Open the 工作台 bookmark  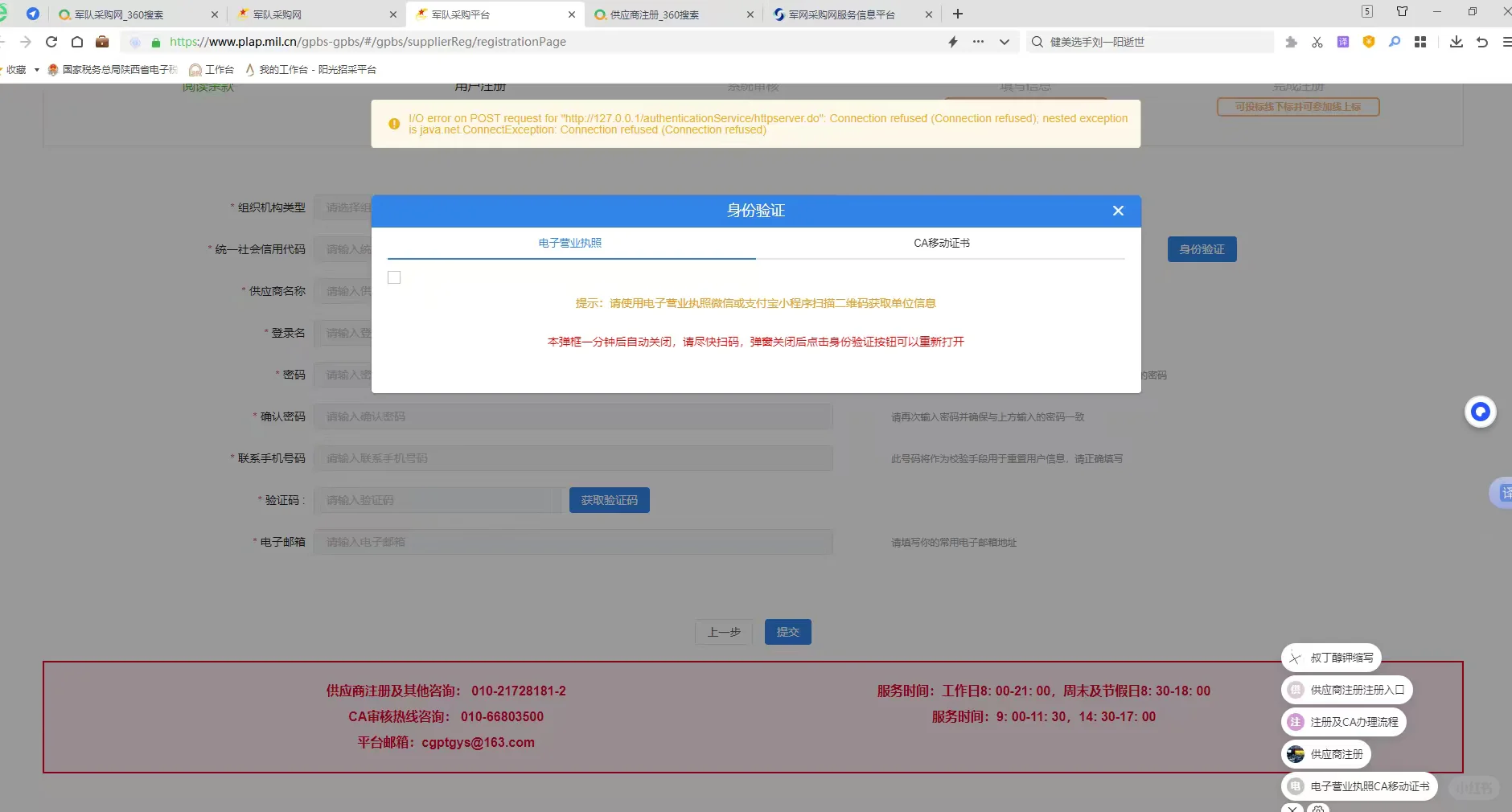[212, 70]
